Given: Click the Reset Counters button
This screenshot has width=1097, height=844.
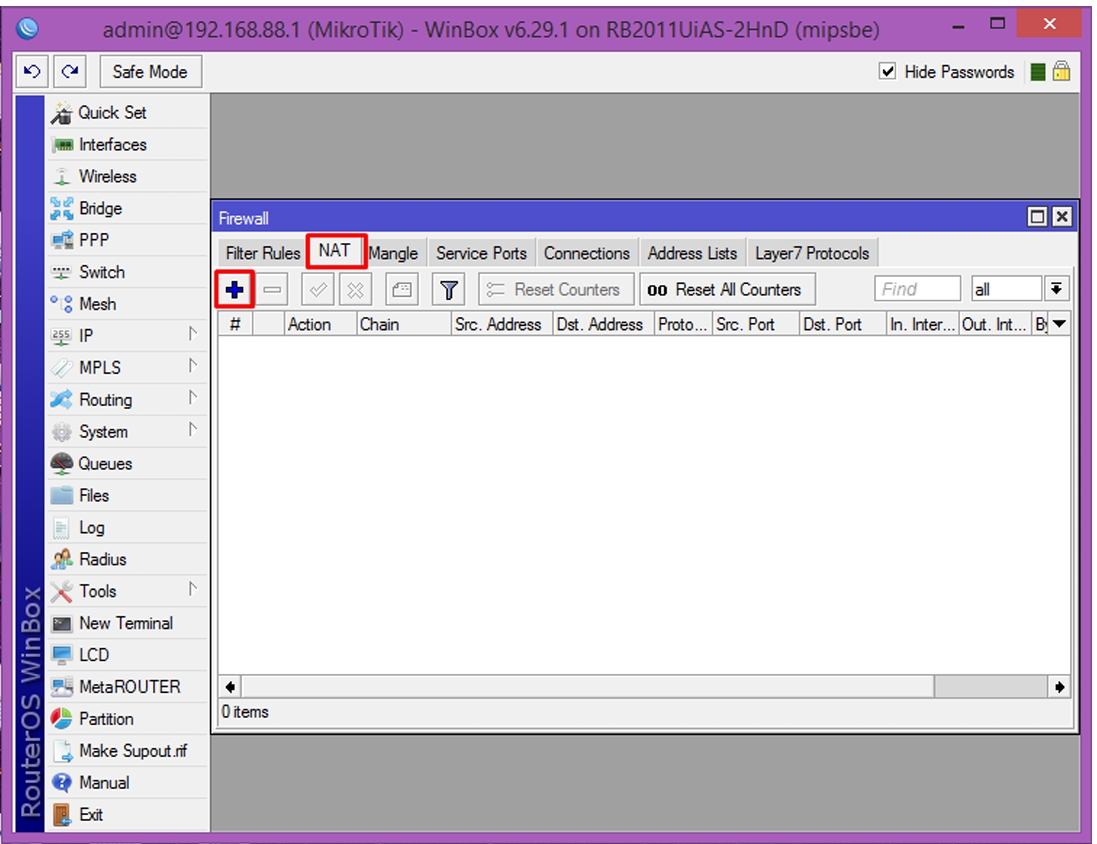Looking at the screenshot, I should click(x=556, y=289).
